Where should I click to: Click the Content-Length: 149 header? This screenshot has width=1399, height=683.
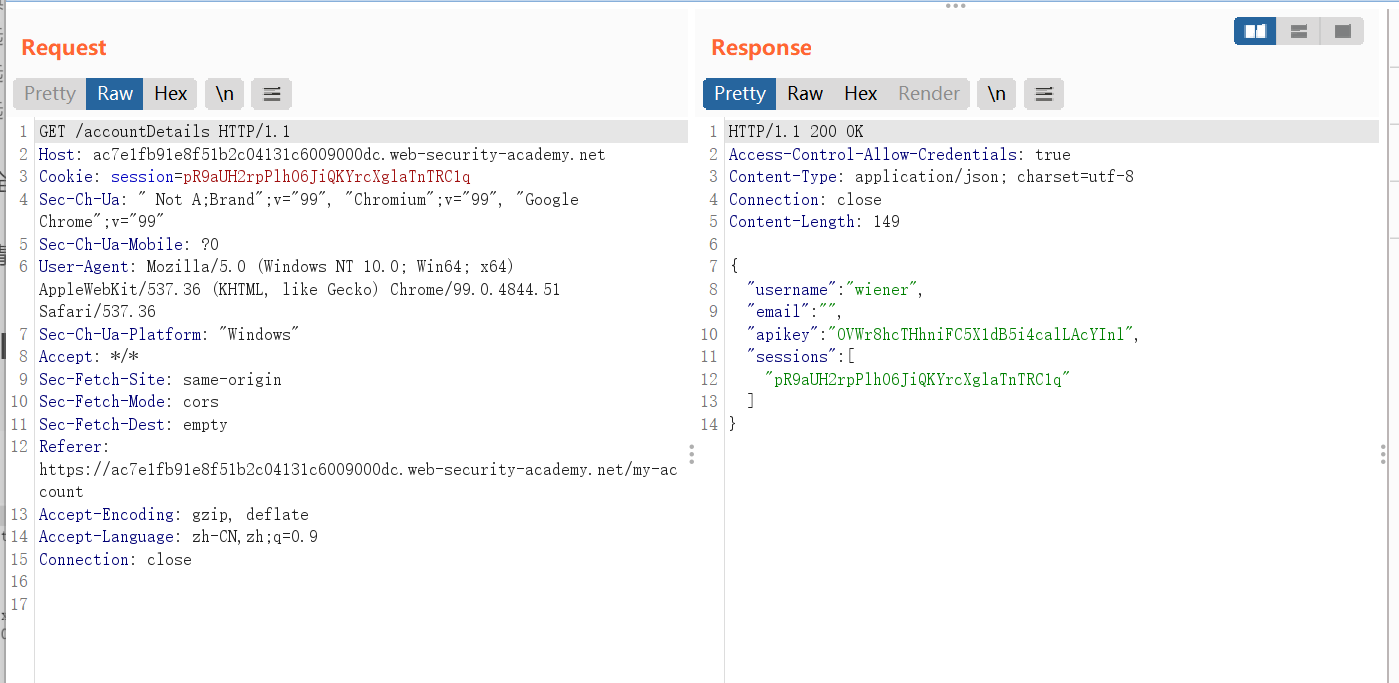[814, 222]
